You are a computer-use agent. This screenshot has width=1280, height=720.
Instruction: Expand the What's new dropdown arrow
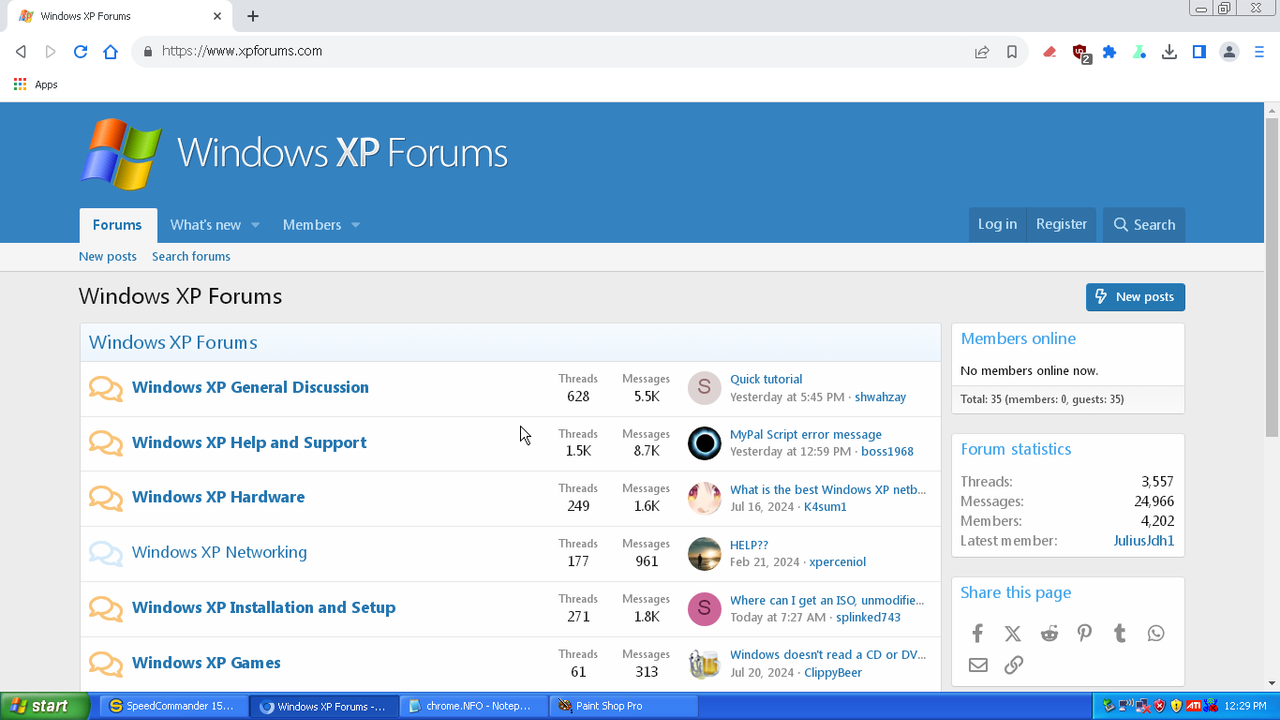point(255,225)
